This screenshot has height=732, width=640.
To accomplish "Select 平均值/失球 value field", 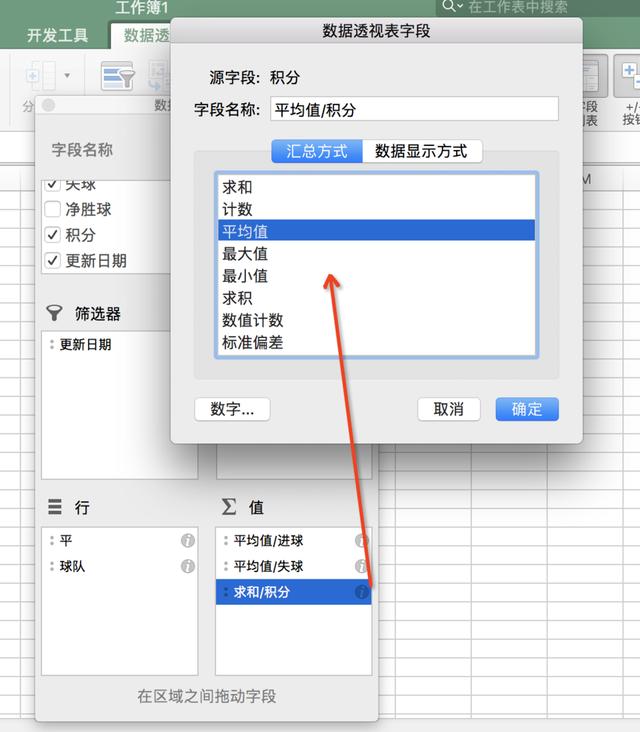I will click(268, 566).
